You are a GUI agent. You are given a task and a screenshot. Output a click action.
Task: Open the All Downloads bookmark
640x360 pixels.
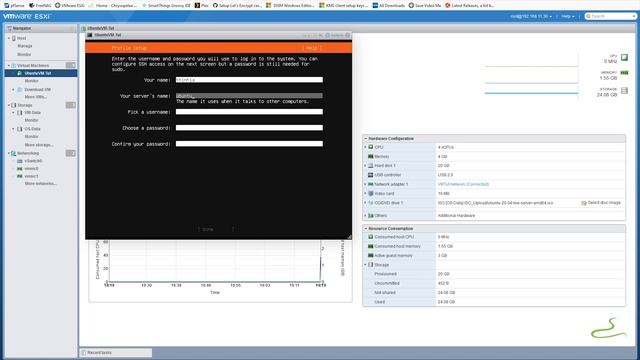[x=389, y=5]
